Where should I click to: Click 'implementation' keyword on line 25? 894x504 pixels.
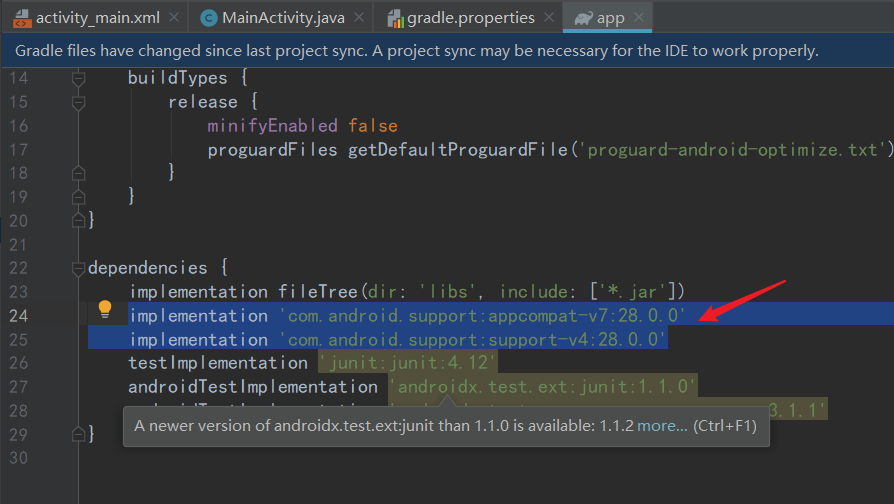(198, 340)
